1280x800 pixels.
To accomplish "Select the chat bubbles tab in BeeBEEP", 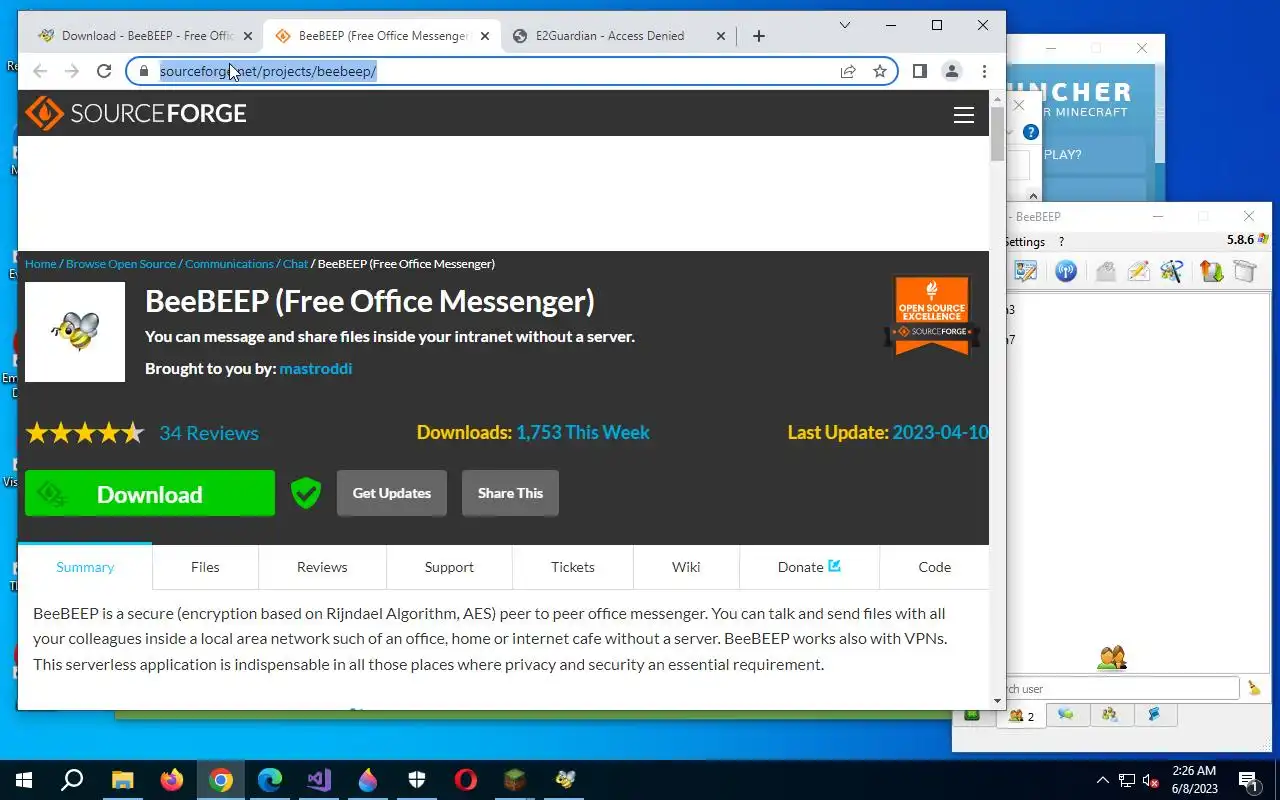I will click(x=1066, y=715).
